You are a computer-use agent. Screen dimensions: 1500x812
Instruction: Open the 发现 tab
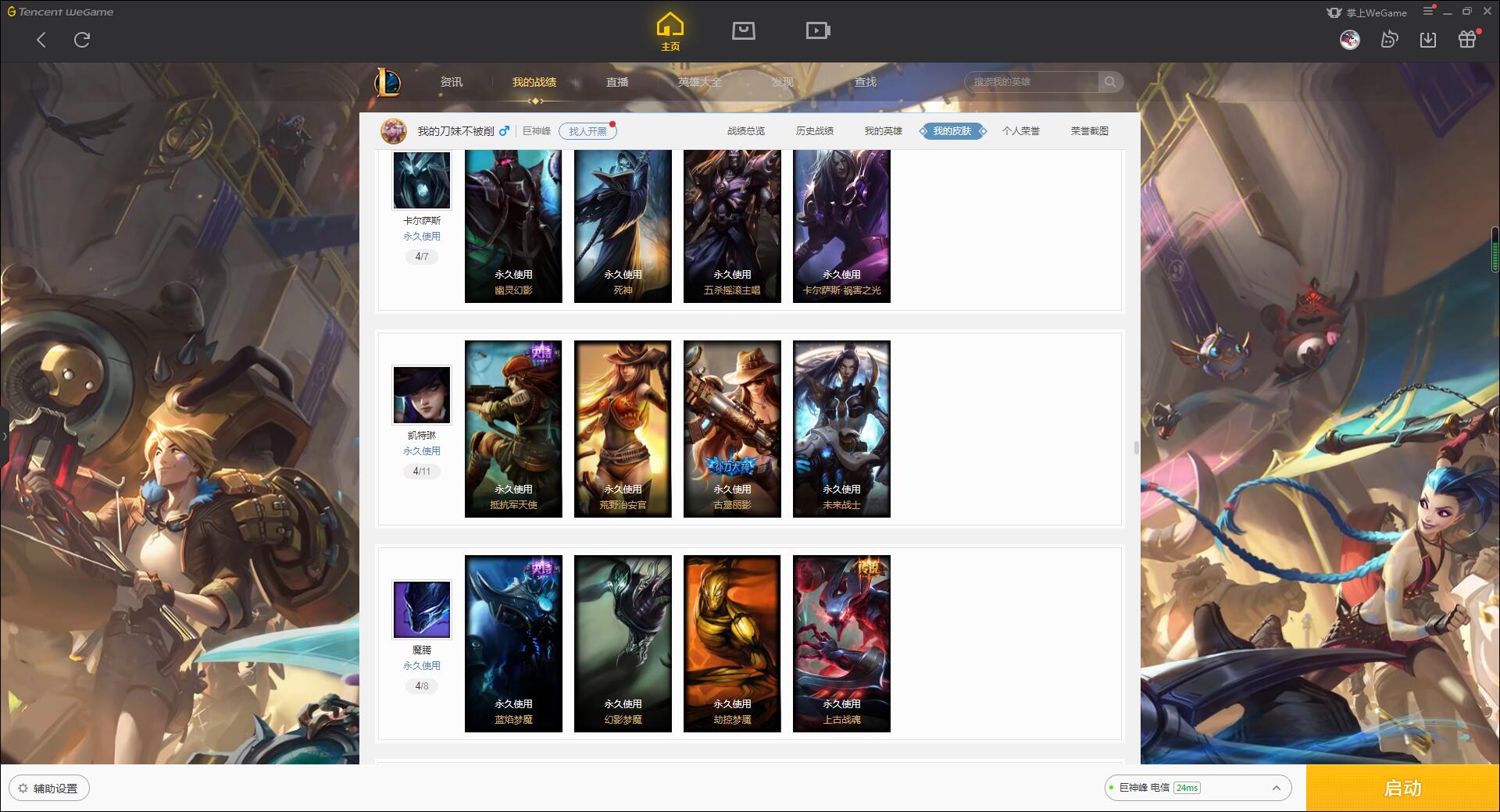click(x=783, y=82)
